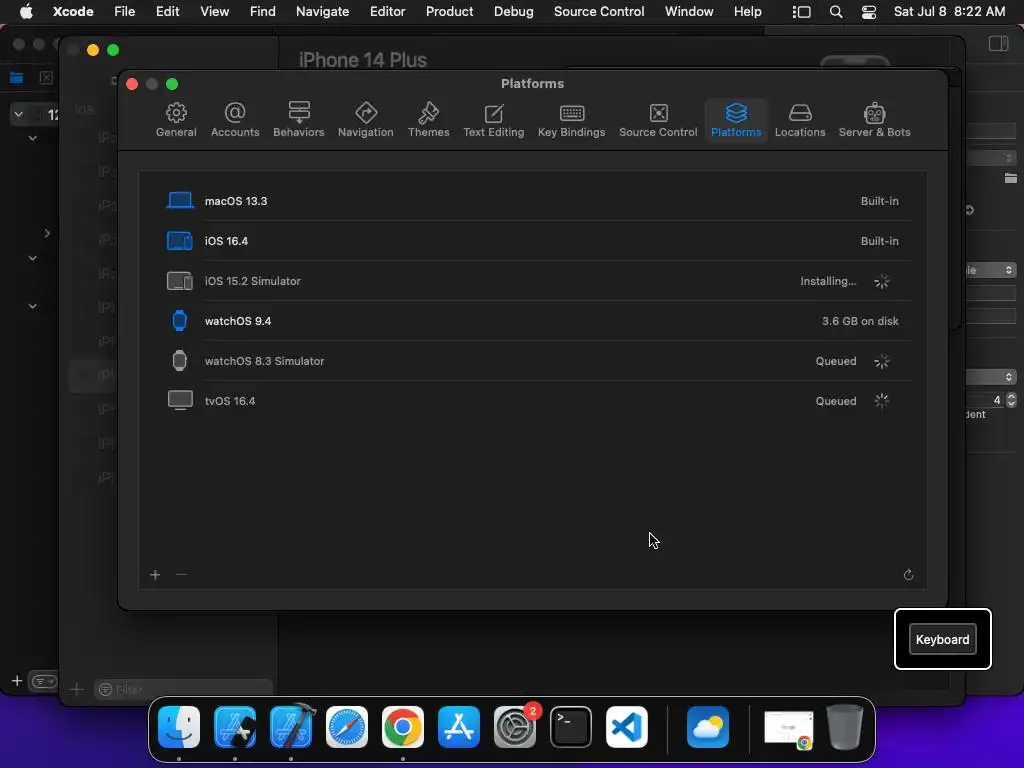Open Finder from the Dock
This screenshot has width=1024, height=768.
point(178,727)
